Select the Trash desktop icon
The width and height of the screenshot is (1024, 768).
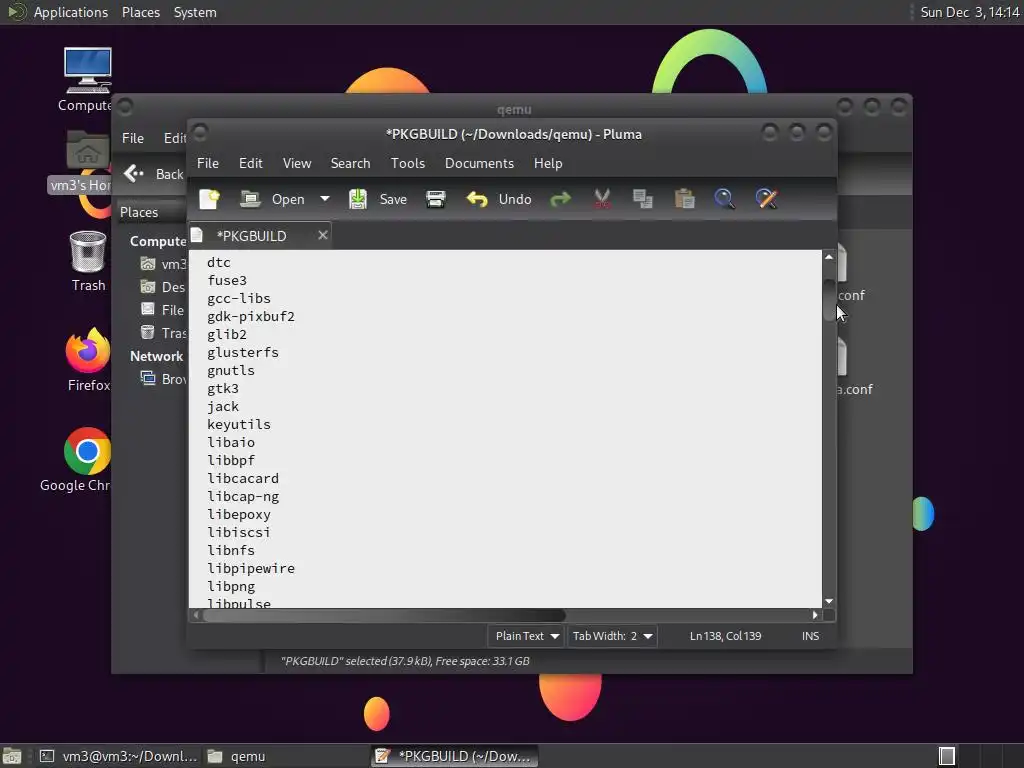(x=88, y=261)
